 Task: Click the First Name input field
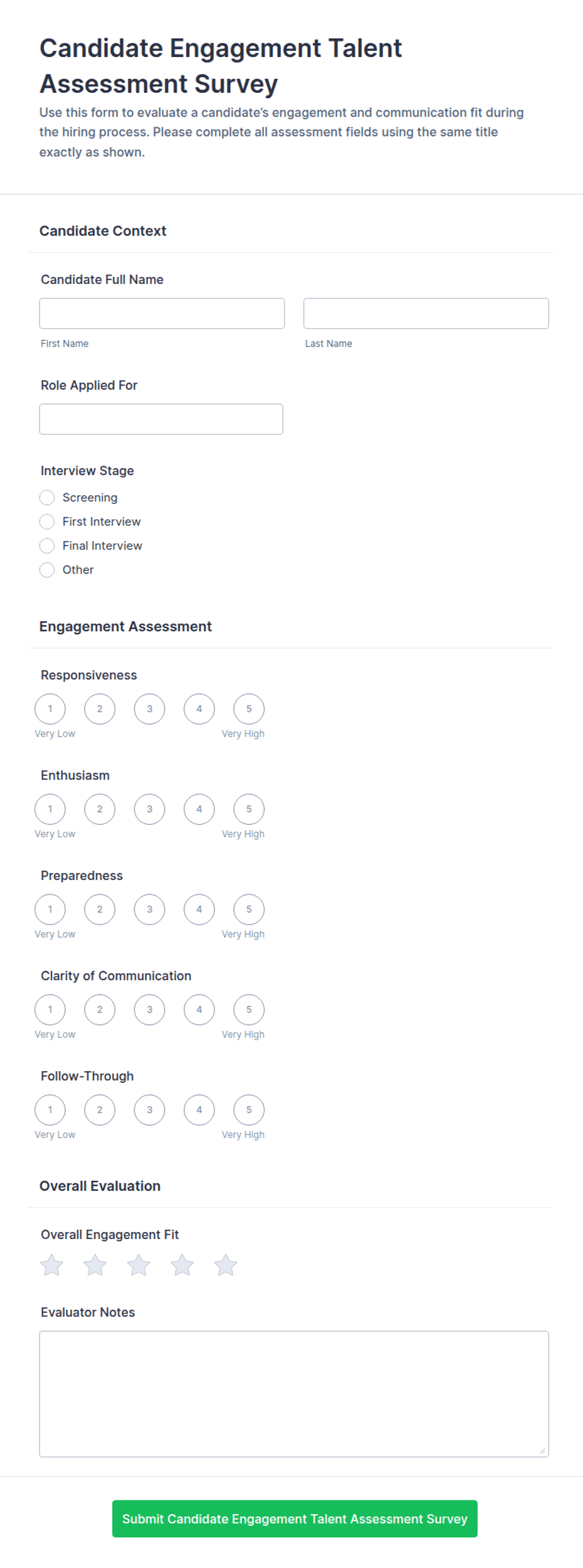[162, 313]
